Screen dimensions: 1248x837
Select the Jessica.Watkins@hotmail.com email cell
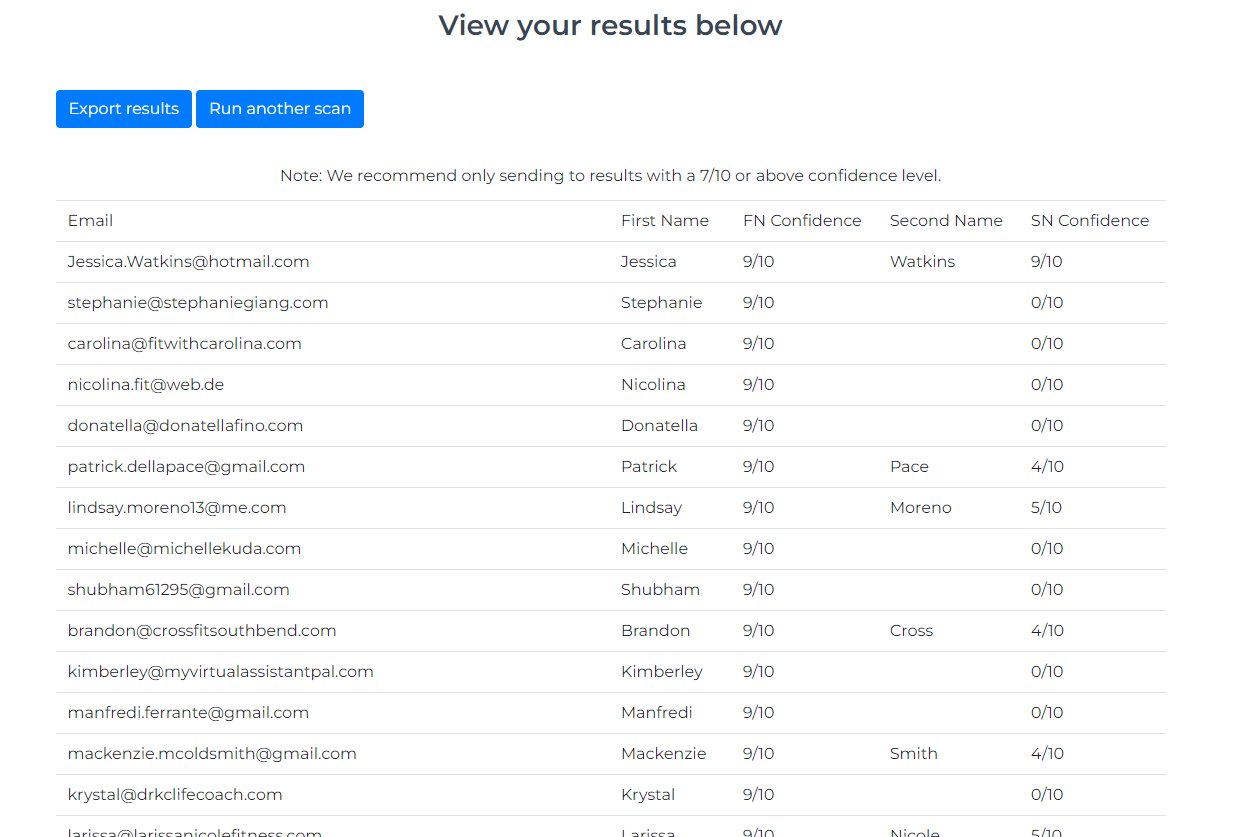coord(189,262)
